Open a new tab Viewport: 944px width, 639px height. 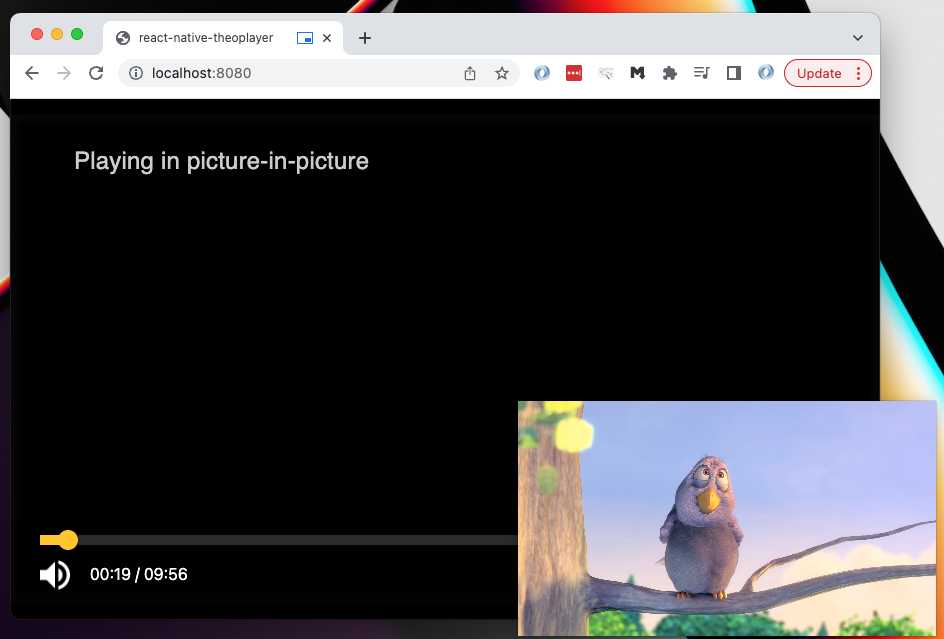pyautogui.click(x=364, y=38)
